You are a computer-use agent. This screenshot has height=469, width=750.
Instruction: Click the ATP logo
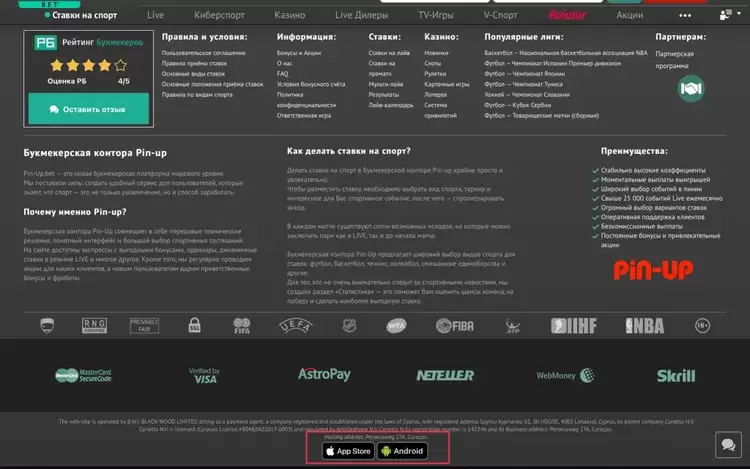[512, 326]
